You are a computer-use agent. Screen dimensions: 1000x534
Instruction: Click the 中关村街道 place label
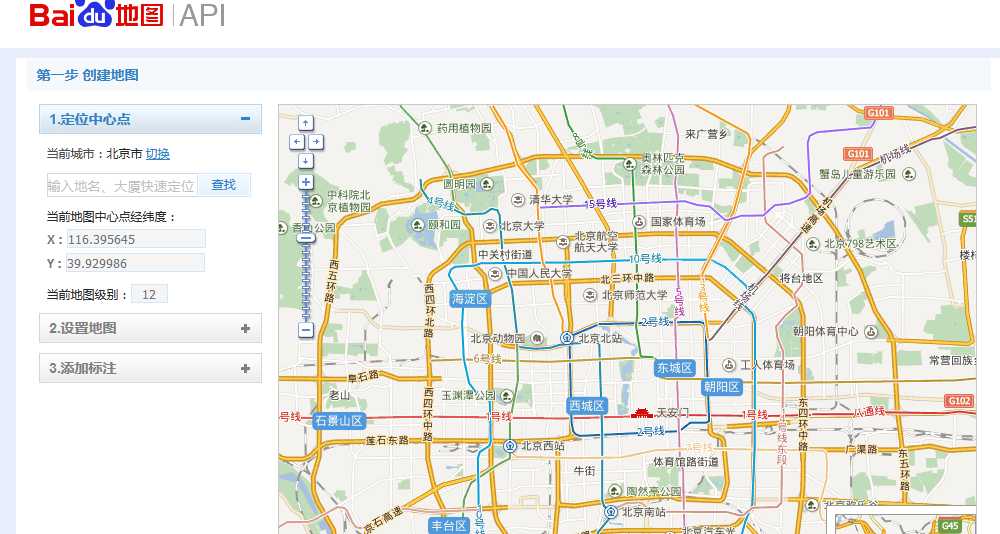tap(505, 255)
